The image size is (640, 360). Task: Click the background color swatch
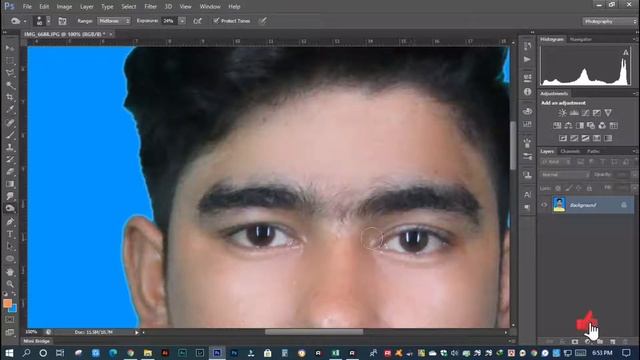click(13, 309)
